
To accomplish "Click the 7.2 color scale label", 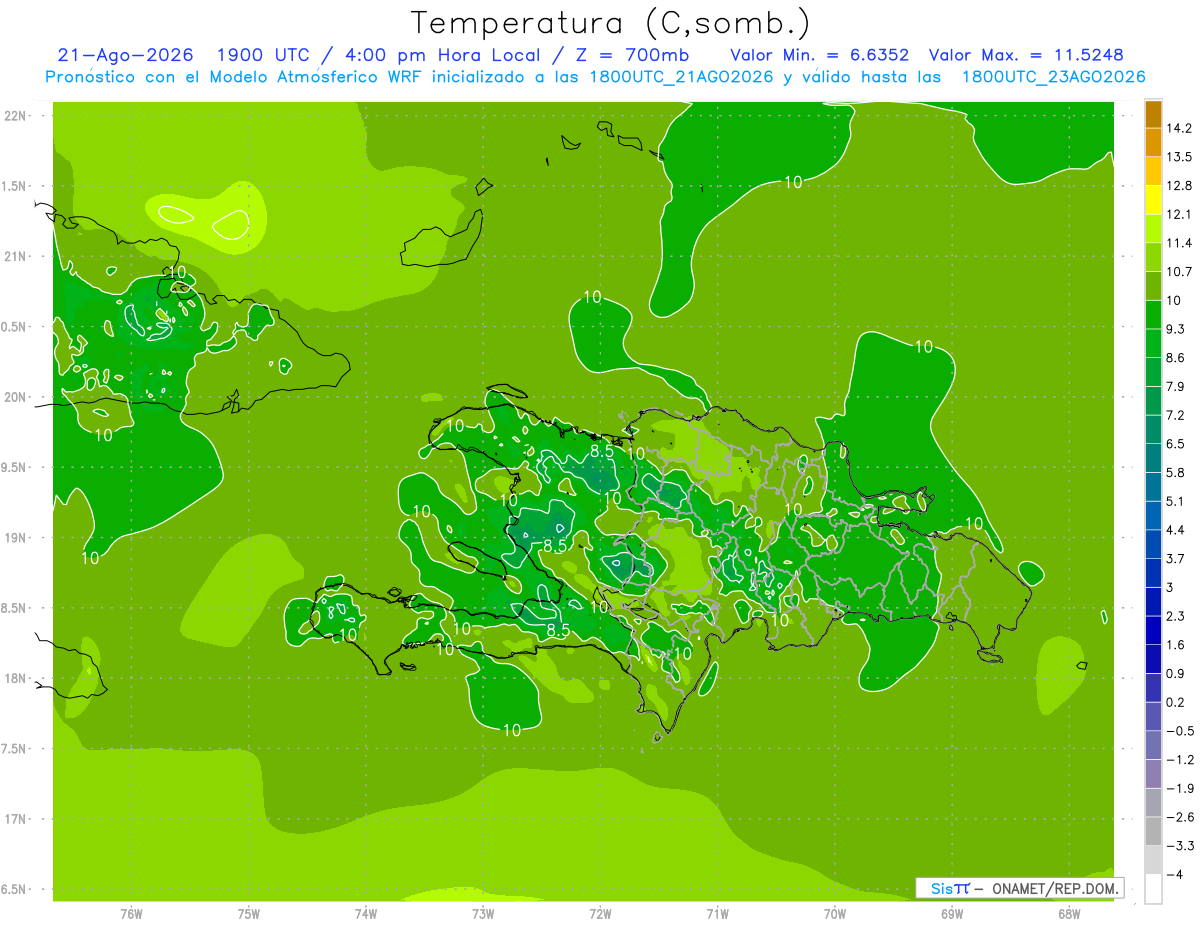I will click(1176, 415).
